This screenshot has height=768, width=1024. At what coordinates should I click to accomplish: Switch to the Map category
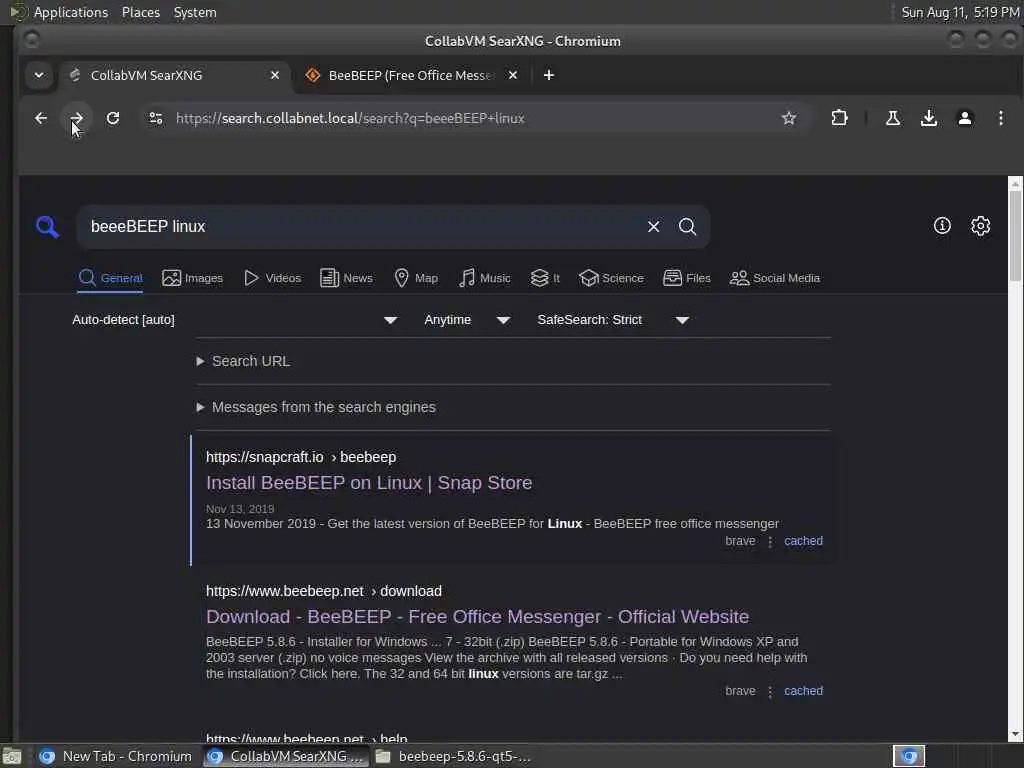416,278
